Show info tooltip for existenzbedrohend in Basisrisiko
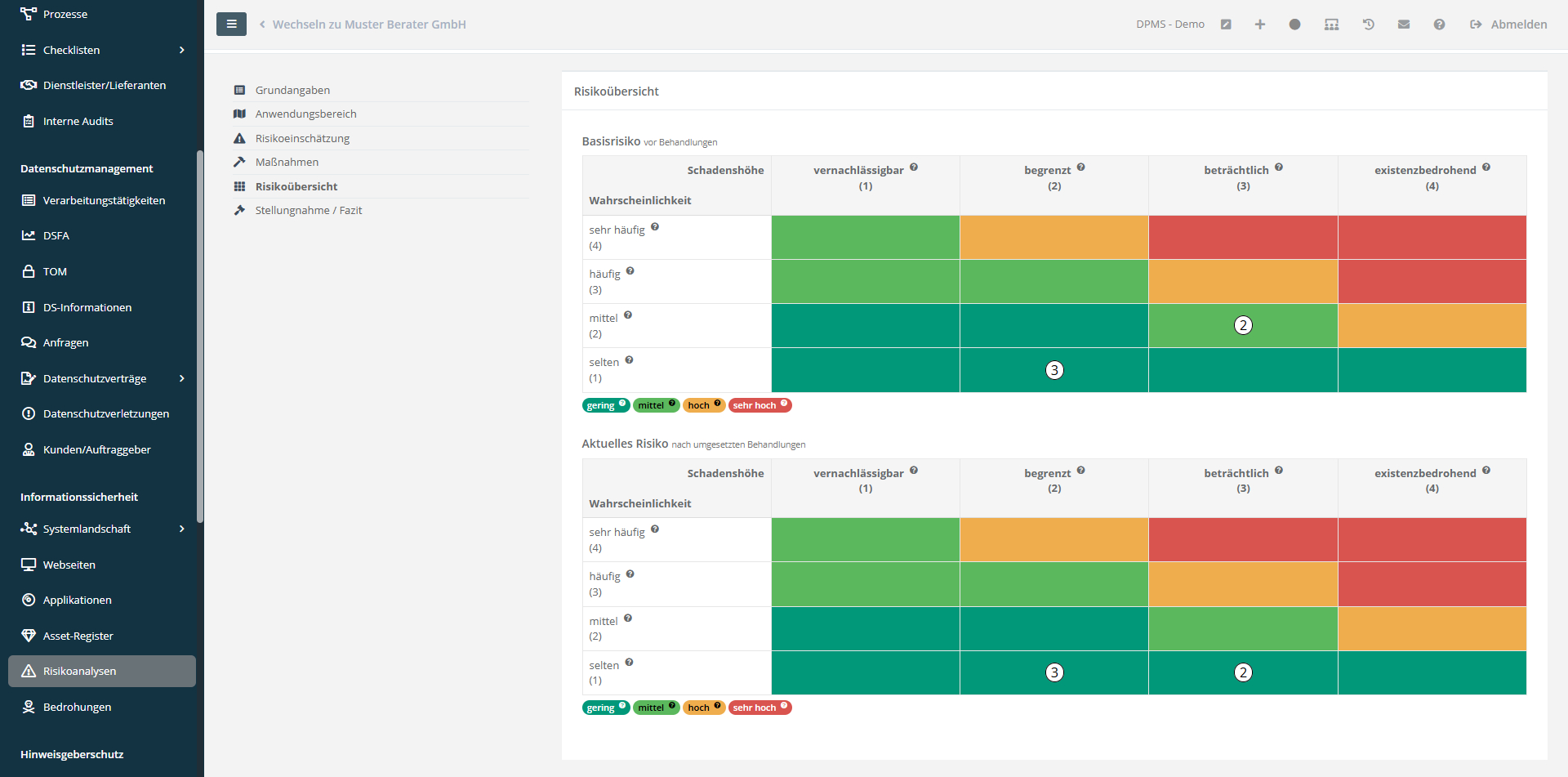Viewport: 1568px width, 777px height. tap(1486, 167)
